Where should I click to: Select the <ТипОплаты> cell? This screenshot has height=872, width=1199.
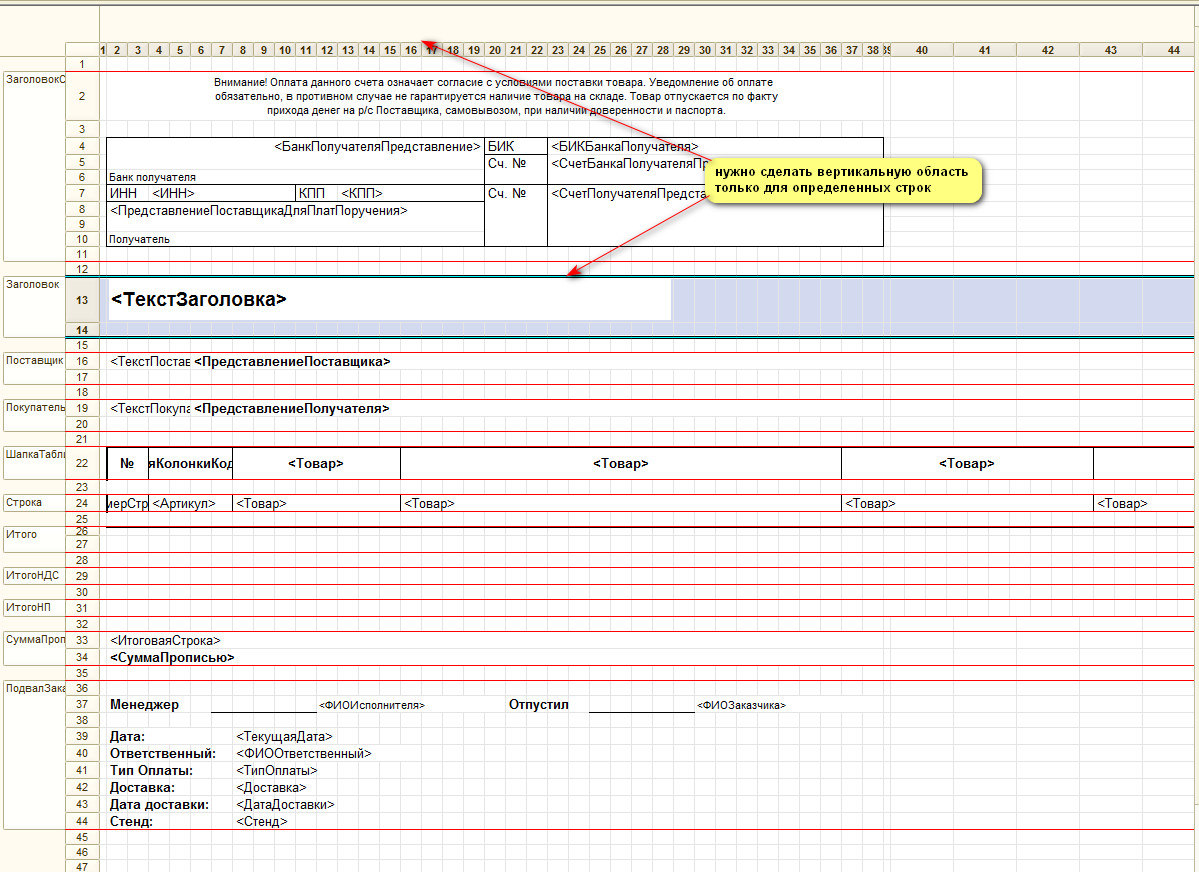pos(277,771)
